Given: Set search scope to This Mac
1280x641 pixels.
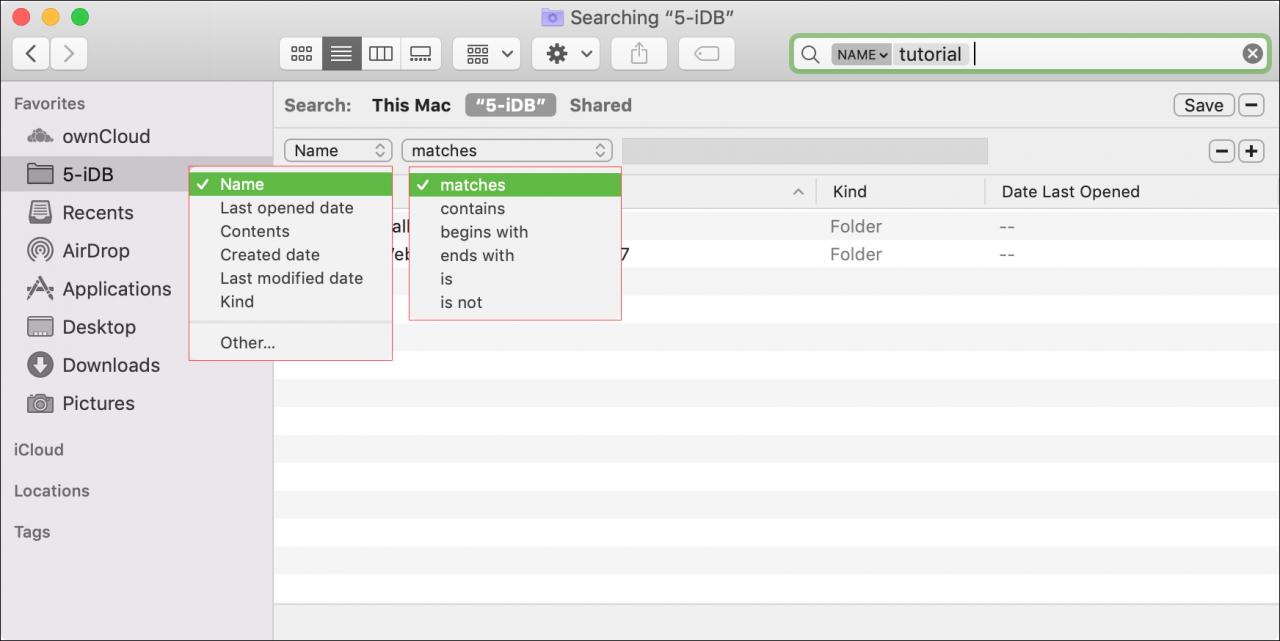Looking at the screenshot, I should [411, 105].
